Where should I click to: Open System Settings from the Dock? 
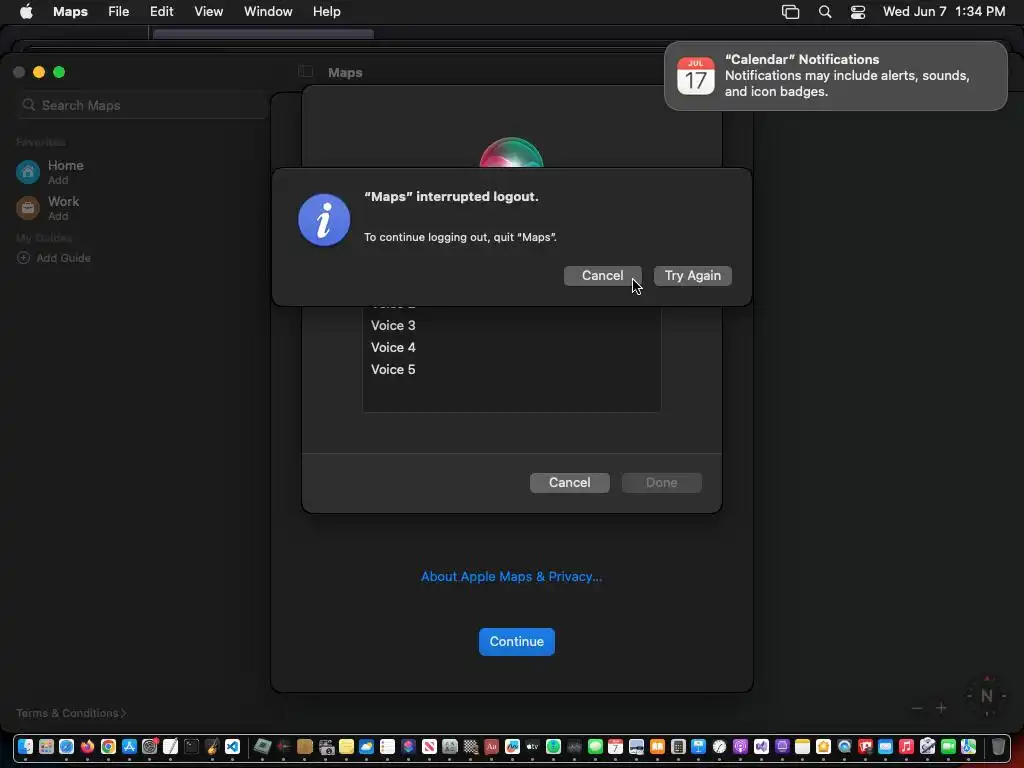click(x=150, y=746)
